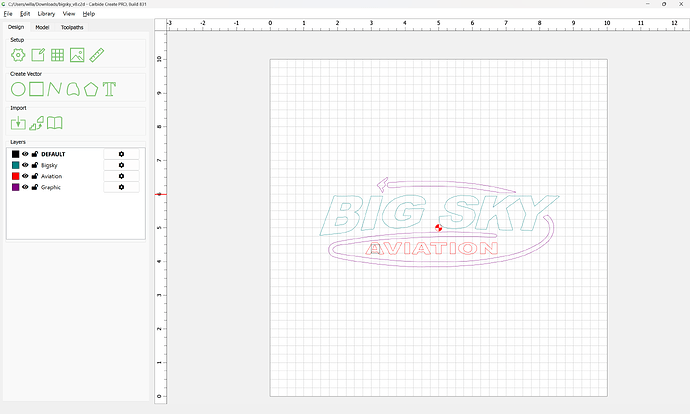Switch to the Toolpaths tab
Viewport: 690px width, 414px height.
[x=72, y=27]
